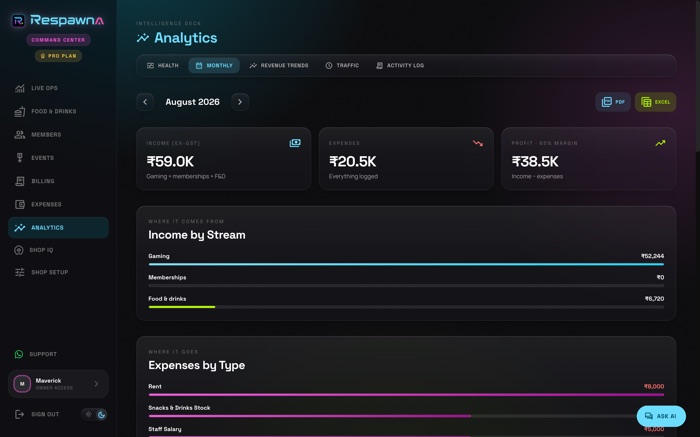Screen dimensions: 700x437
Task: Open Billing from the sidebar
Action: [x=58, y=181]
